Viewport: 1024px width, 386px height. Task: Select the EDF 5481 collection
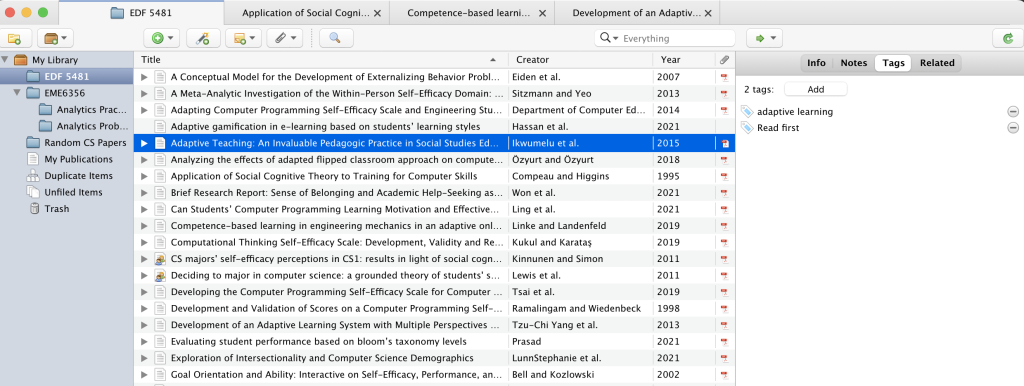[x=67, y=76]
